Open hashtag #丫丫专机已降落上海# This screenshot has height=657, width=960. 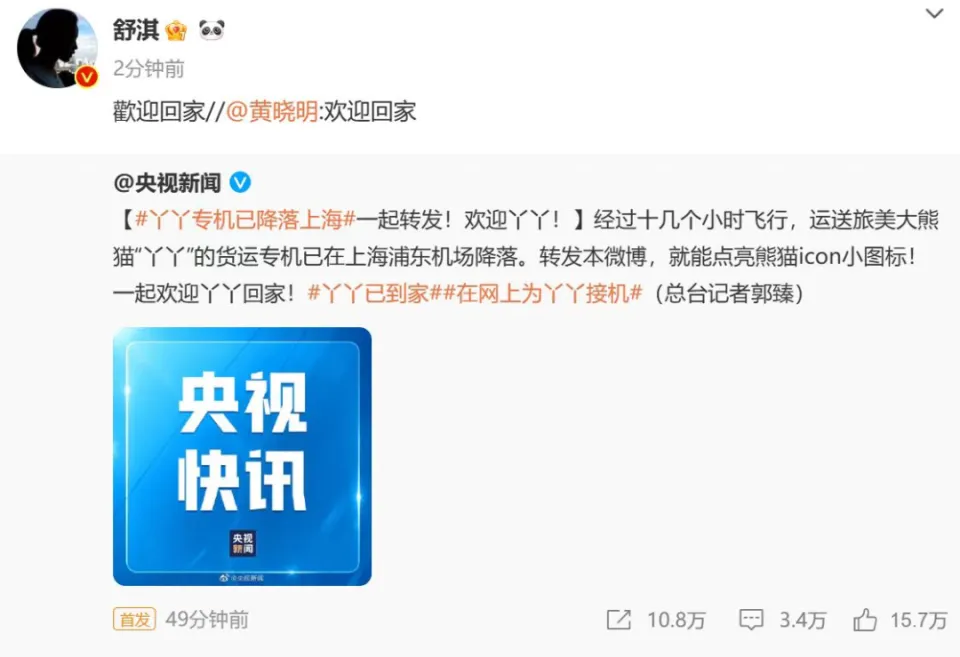[245, 219]
